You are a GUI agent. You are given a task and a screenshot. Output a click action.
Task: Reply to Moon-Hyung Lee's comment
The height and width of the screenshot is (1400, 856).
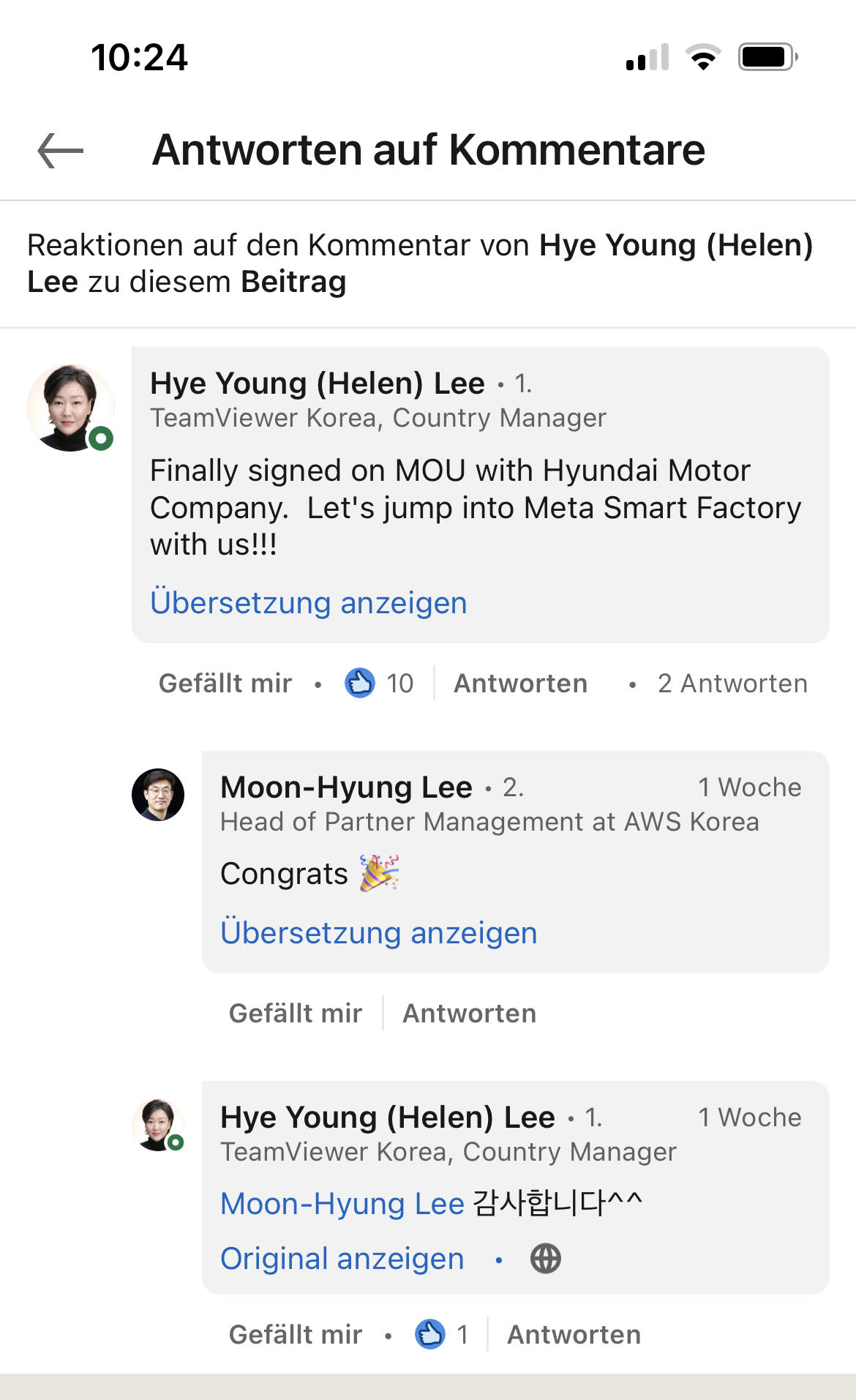469,1014
